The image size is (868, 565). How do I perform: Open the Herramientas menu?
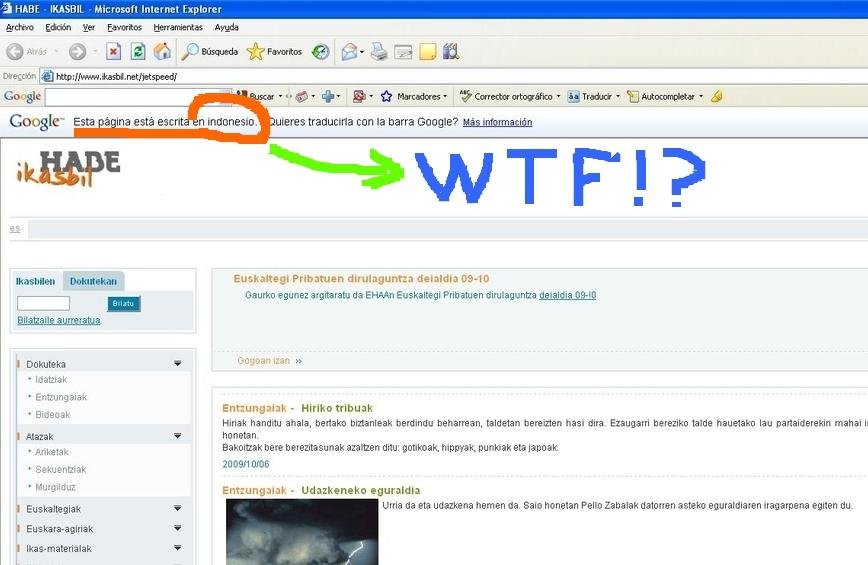coord(178,27)
